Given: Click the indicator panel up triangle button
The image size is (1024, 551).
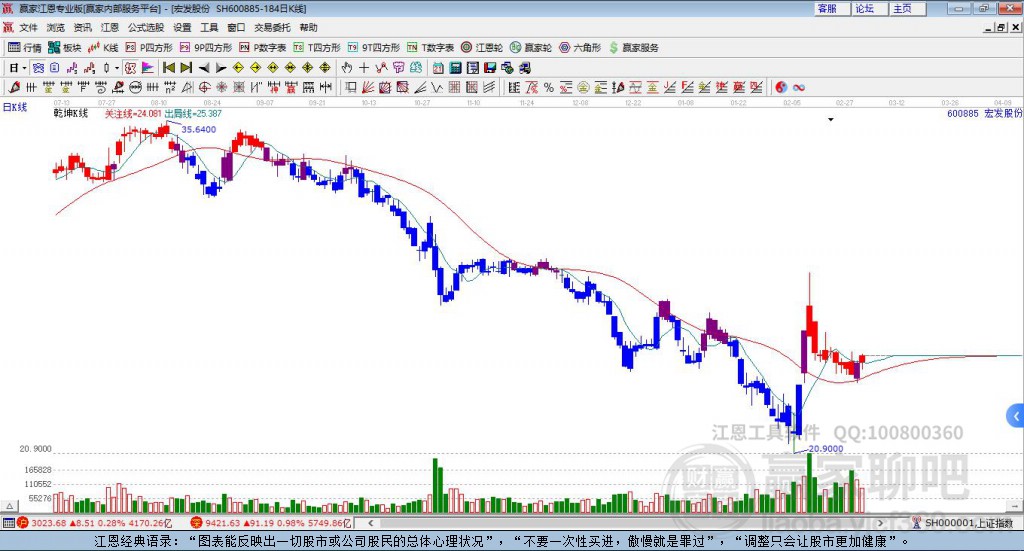Looking at the screenshot, I should coord(9,506).
